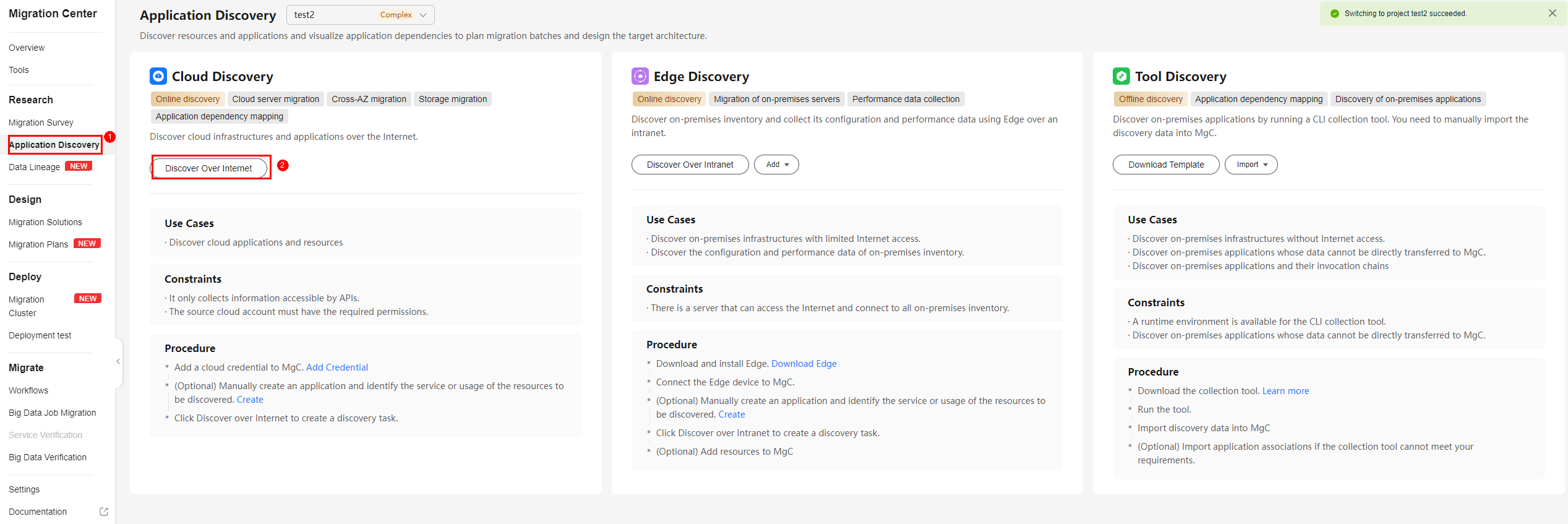This screenshot has width=1568, height=524.
Task: Open the Add Credential link
Action: point(336,367)
